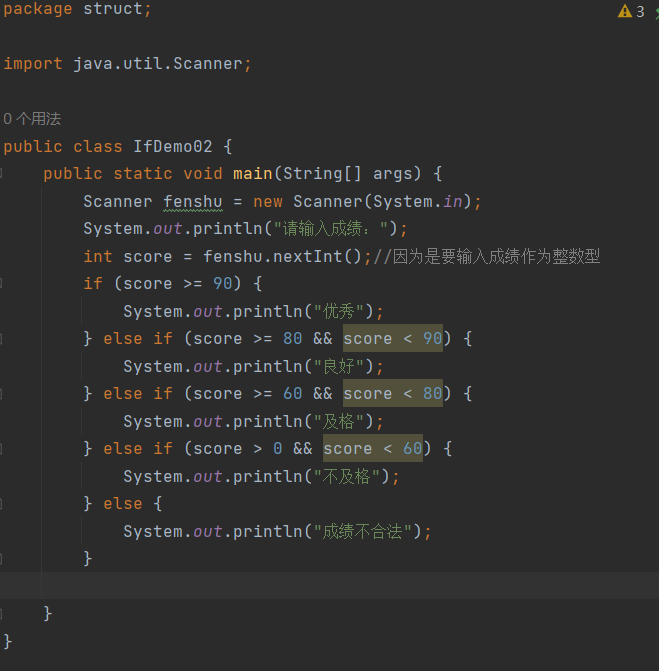The height and width of the screenshot is (671, 659).
Task: Click 'java.util.Scanner' in the import line
Action: 158,64
